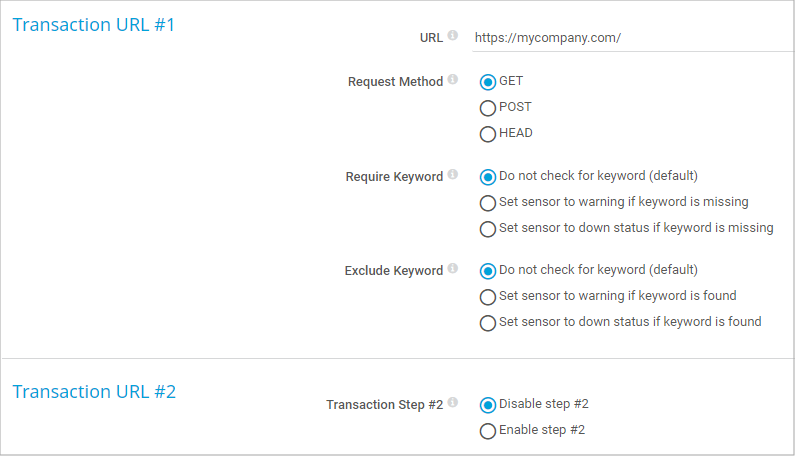Set sensor to down if keyword is missing
This screenshot has width=795, height=456.
488,229
